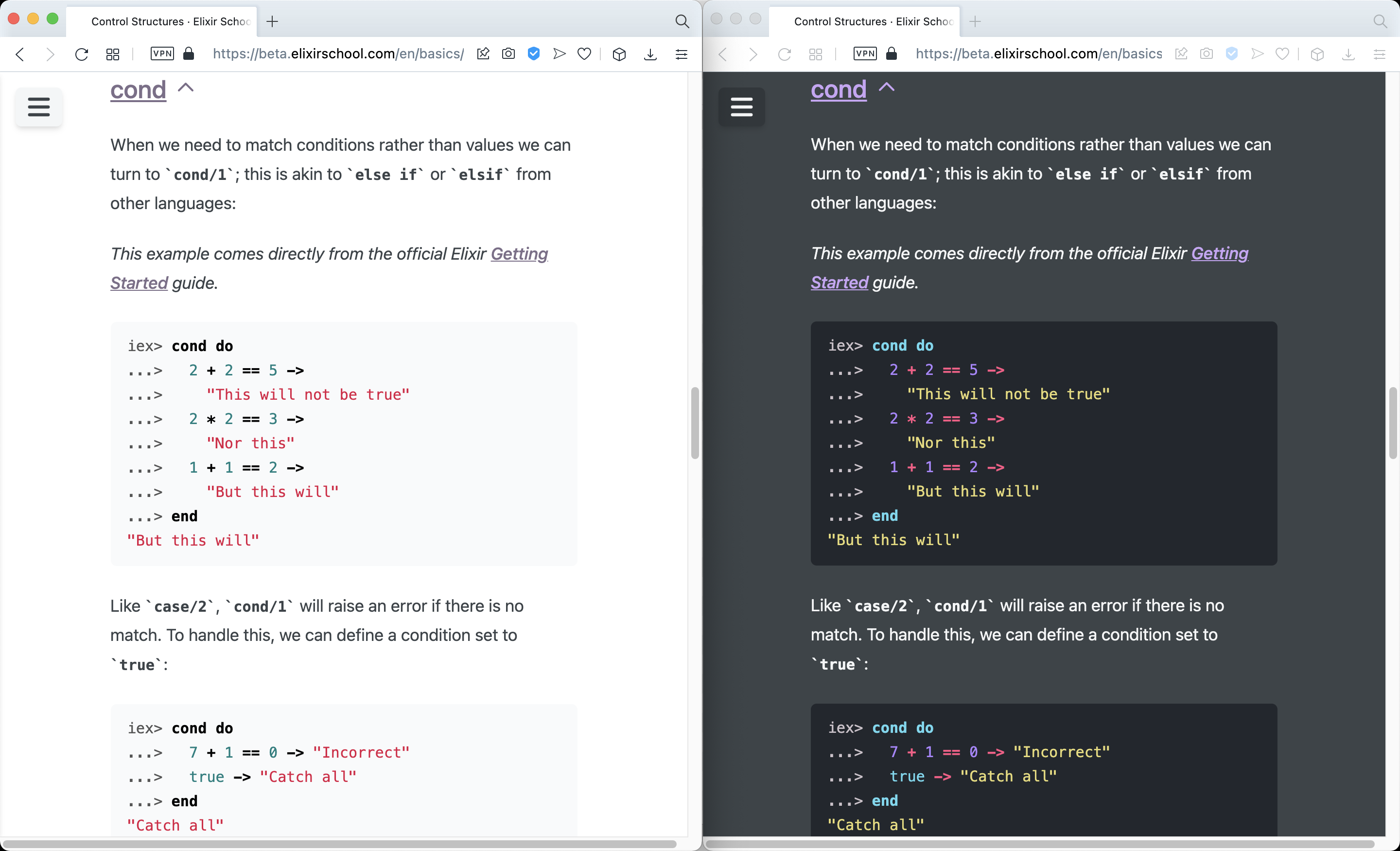Open the snapshot camera icon in left toolbar
The width and height of the screenshot is (1400, 851).
click(508, 54)
